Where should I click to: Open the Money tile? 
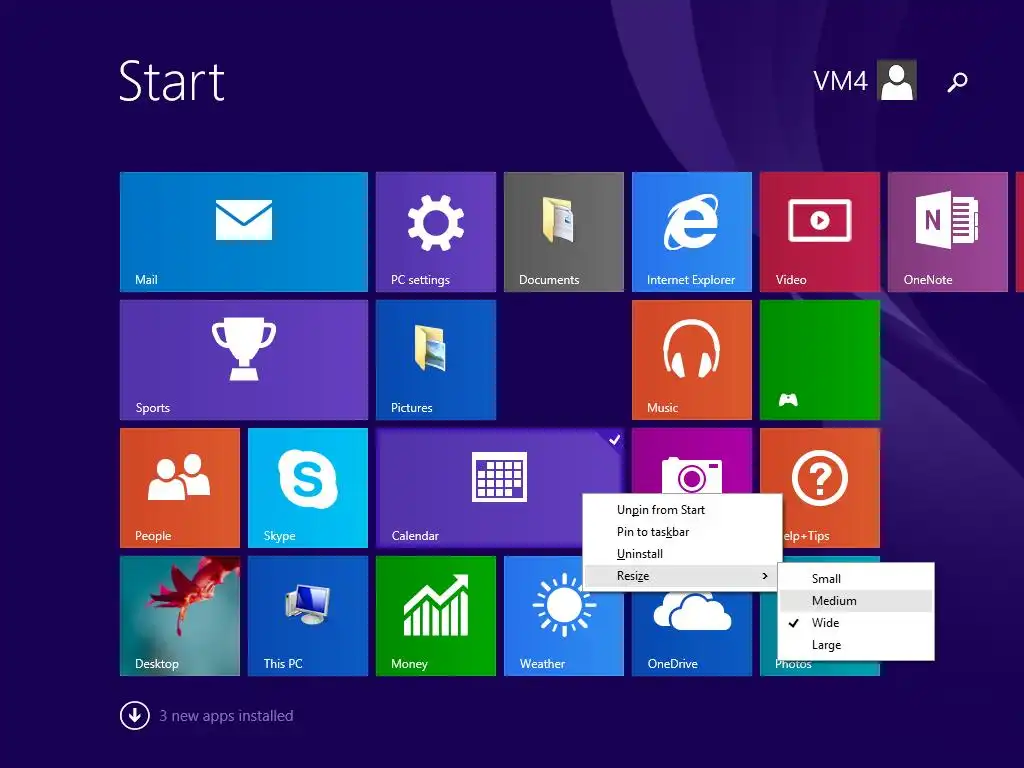(x=436, y=616)
